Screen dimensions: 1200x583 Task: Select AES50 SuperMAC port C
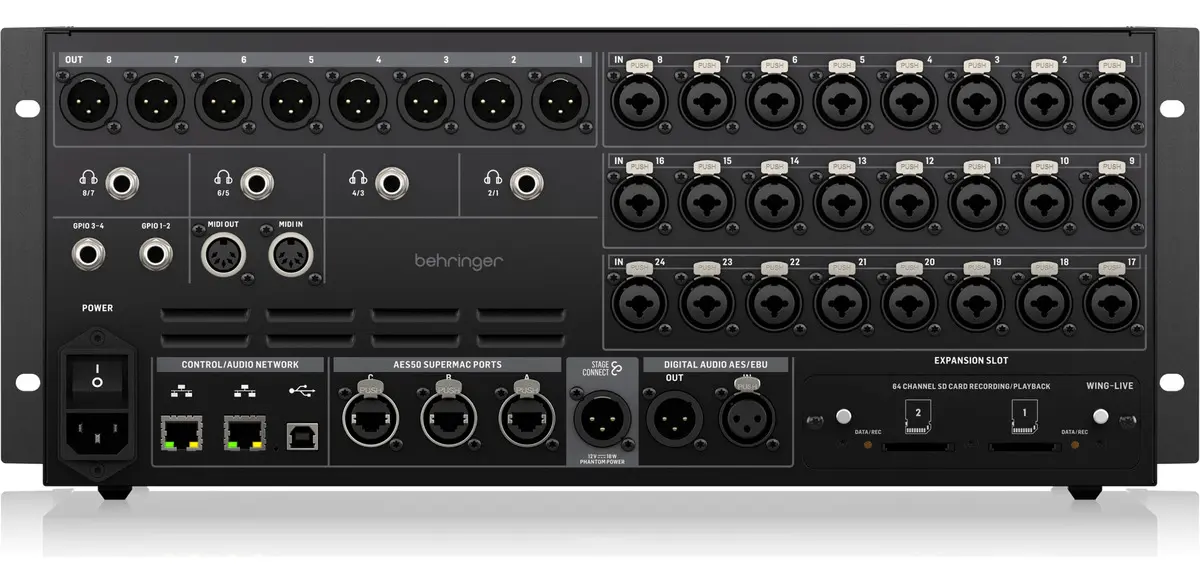click(x=370, y=417)
